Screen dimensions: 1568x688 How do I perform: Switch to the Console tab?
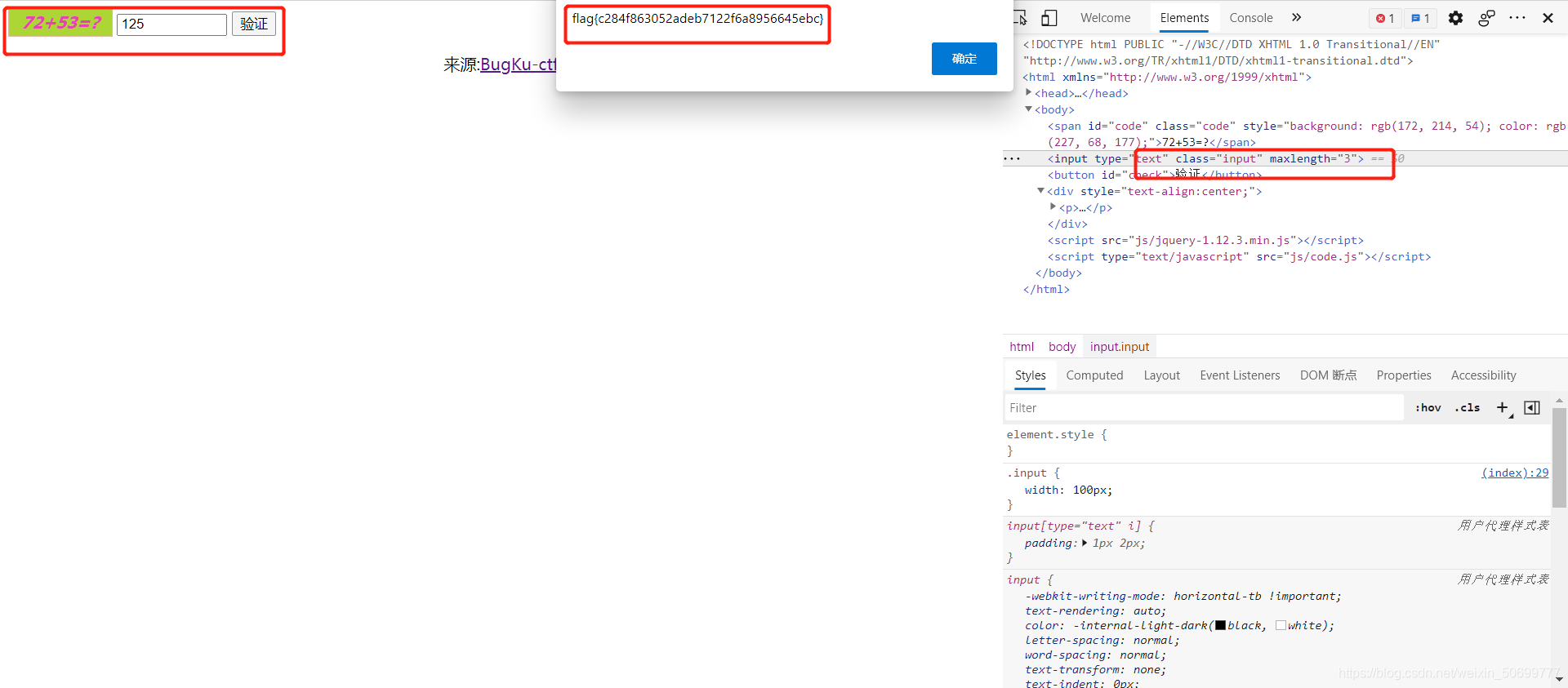1251,18
